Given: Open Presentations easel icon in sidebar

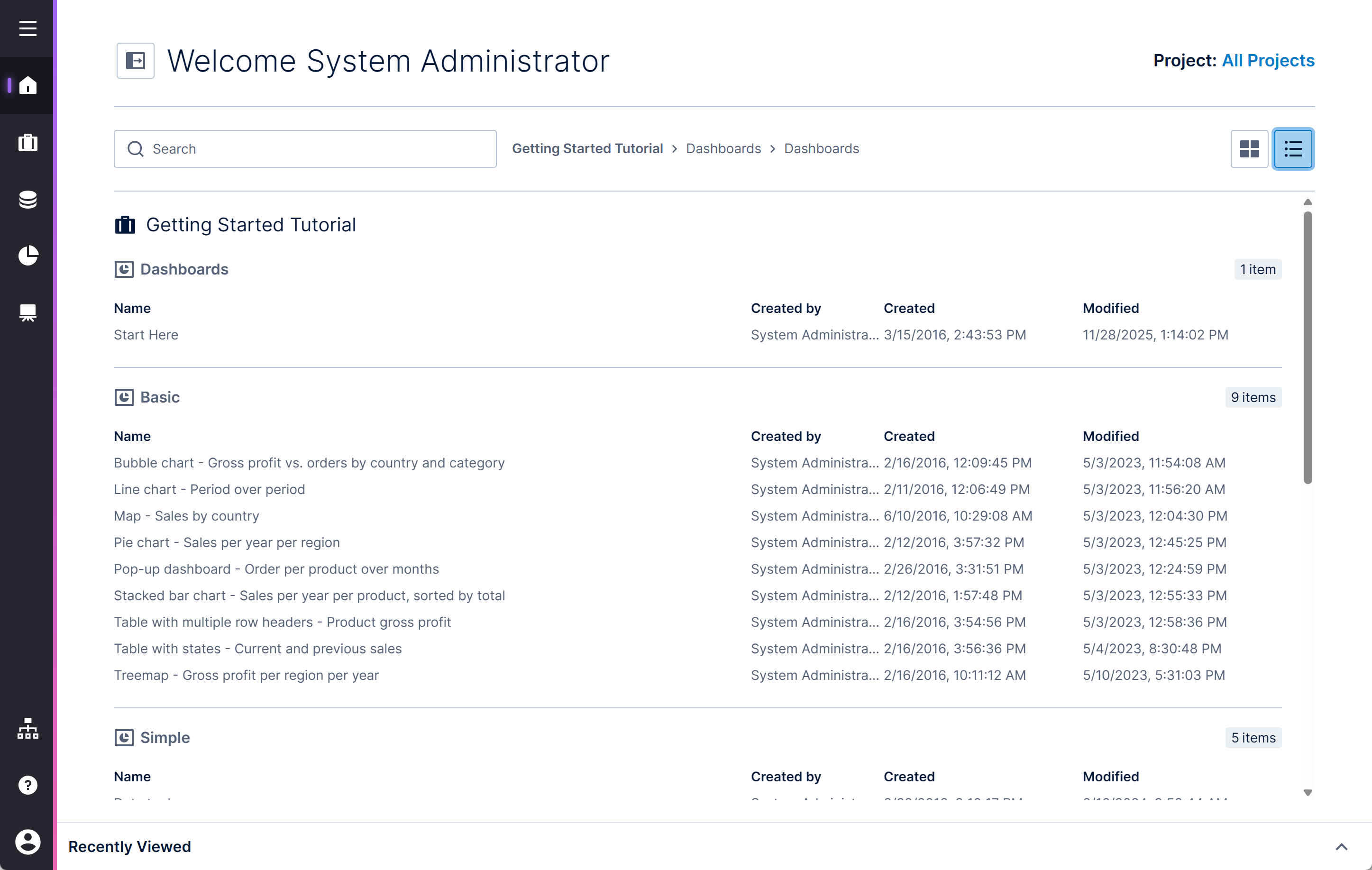Looking at the screenshot, I should click(27, 313).
